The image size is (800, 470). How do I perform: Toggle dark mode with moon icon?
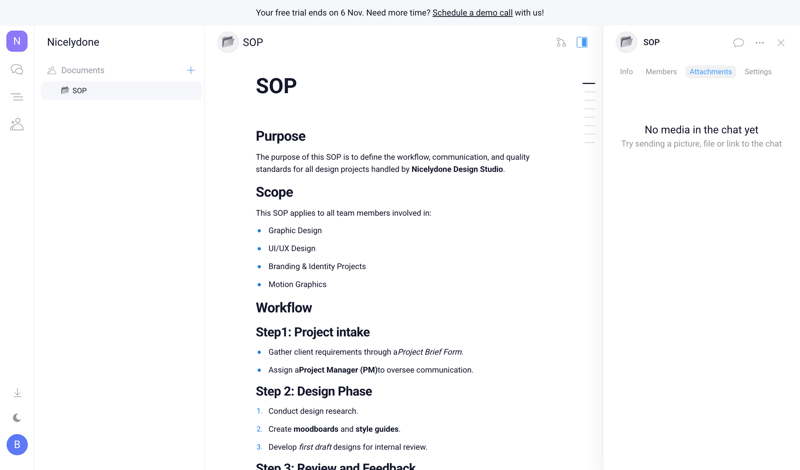tap(17, 418)
